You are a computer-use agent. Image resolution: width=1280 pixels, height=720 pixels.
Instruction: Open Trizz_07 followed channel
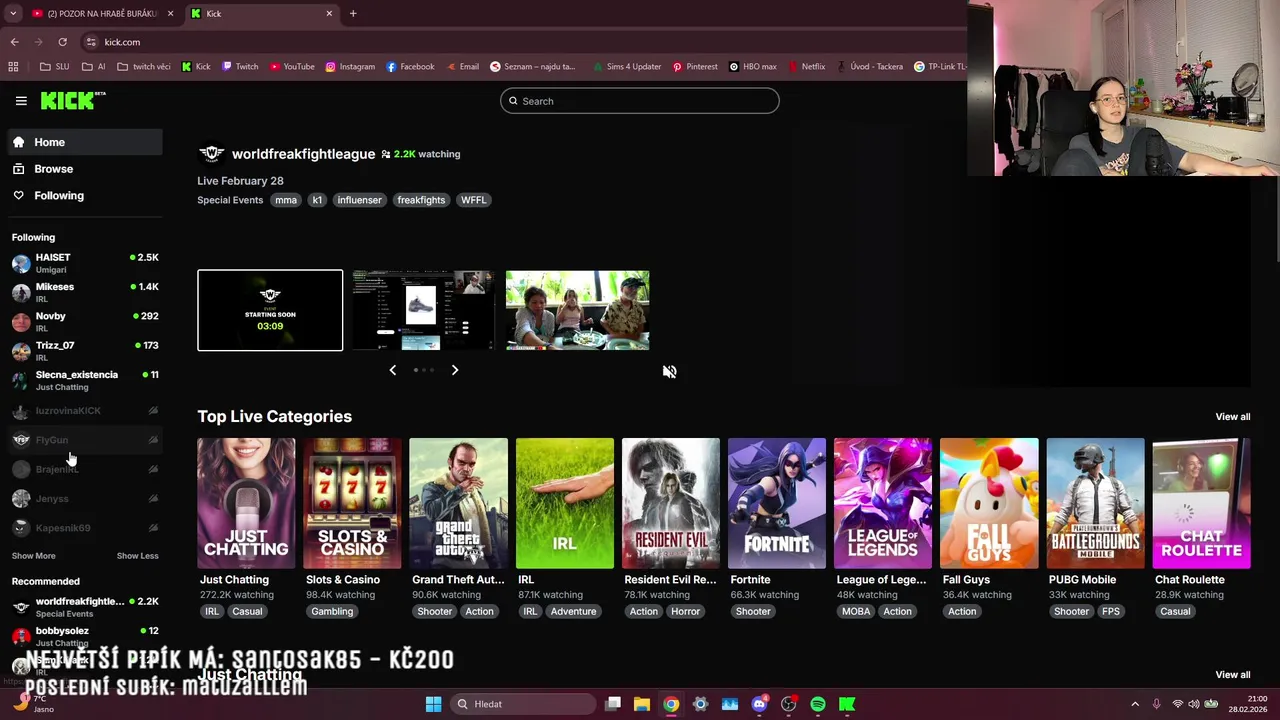tap(85, 351)
